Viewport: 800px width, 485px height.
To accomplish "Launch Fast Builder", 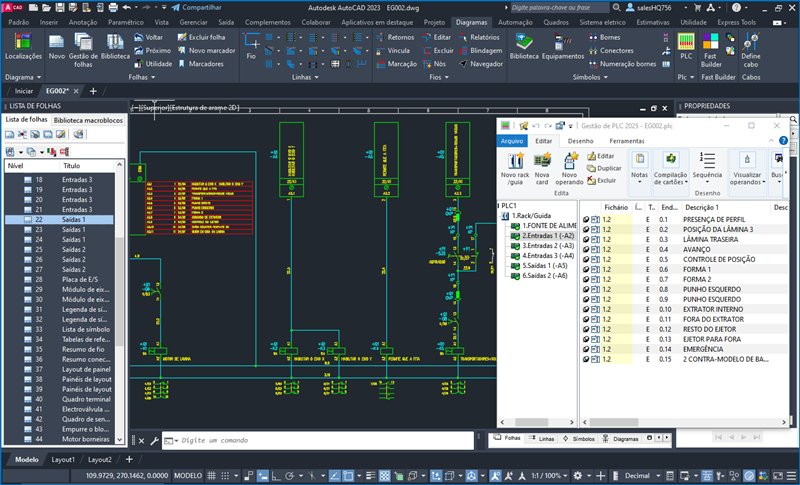I will (x=711, y=50).
